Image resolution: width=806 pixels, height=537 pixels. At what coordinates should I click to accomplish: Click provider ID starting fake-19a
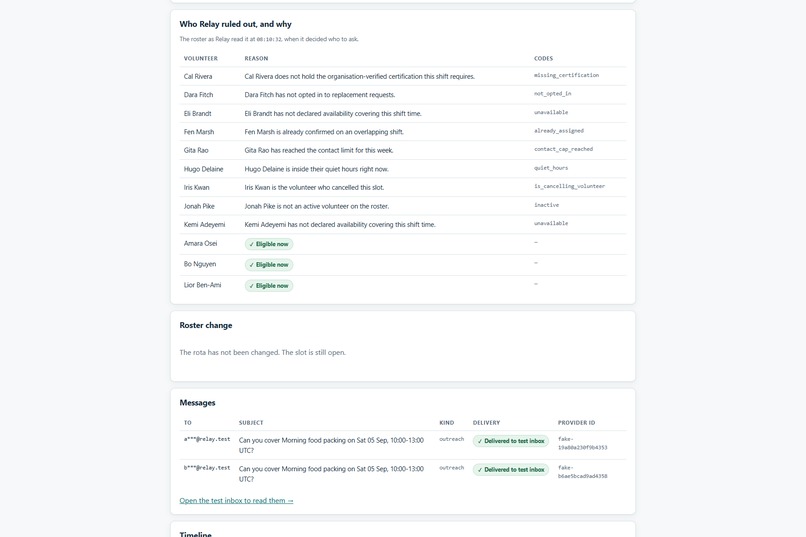[x=582, y=443]
